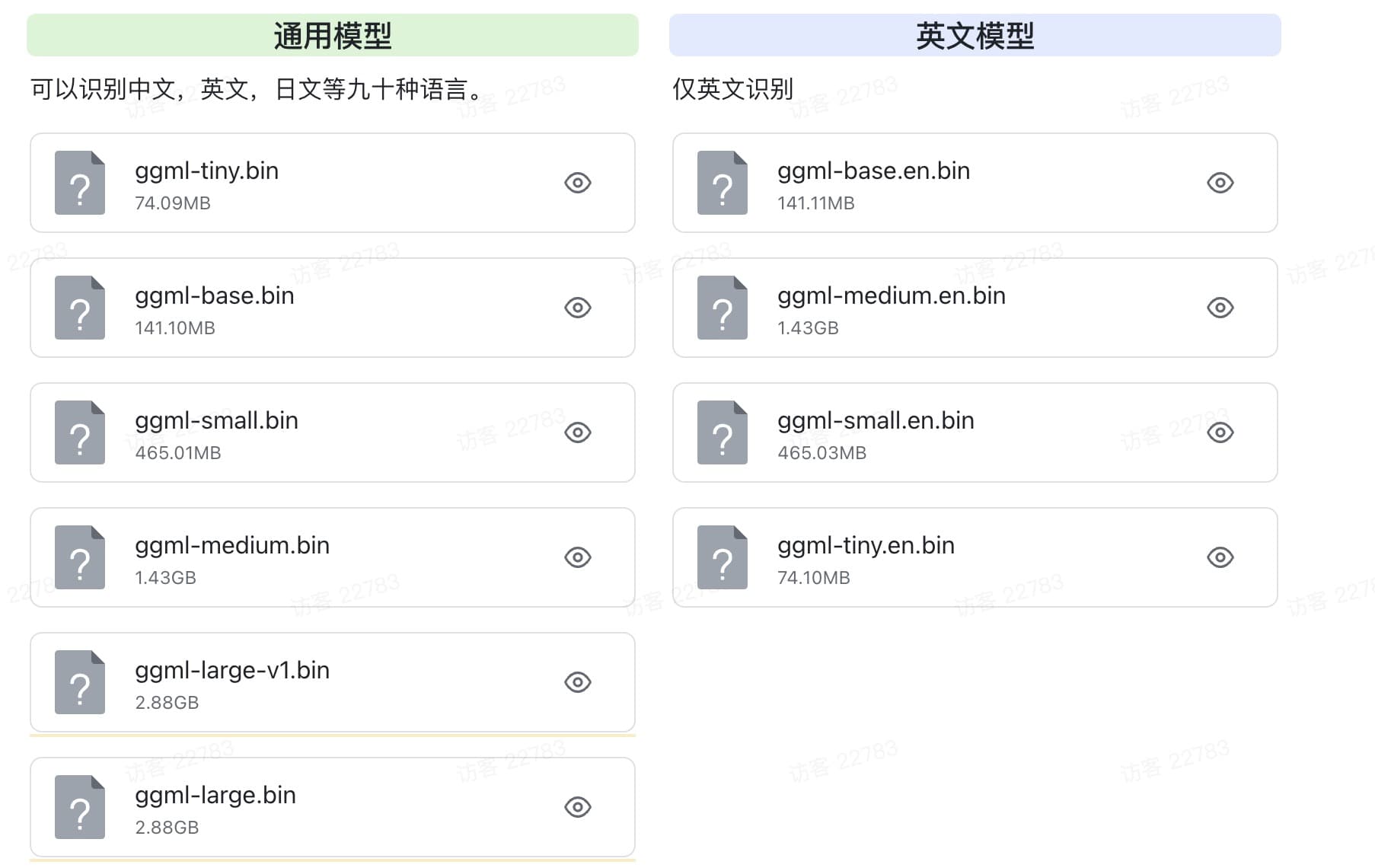The height and width of the screenshot is (868, 1375).
Task: Open the ggml-small.en.bin file name link
Action: click(x=876, y=420)
